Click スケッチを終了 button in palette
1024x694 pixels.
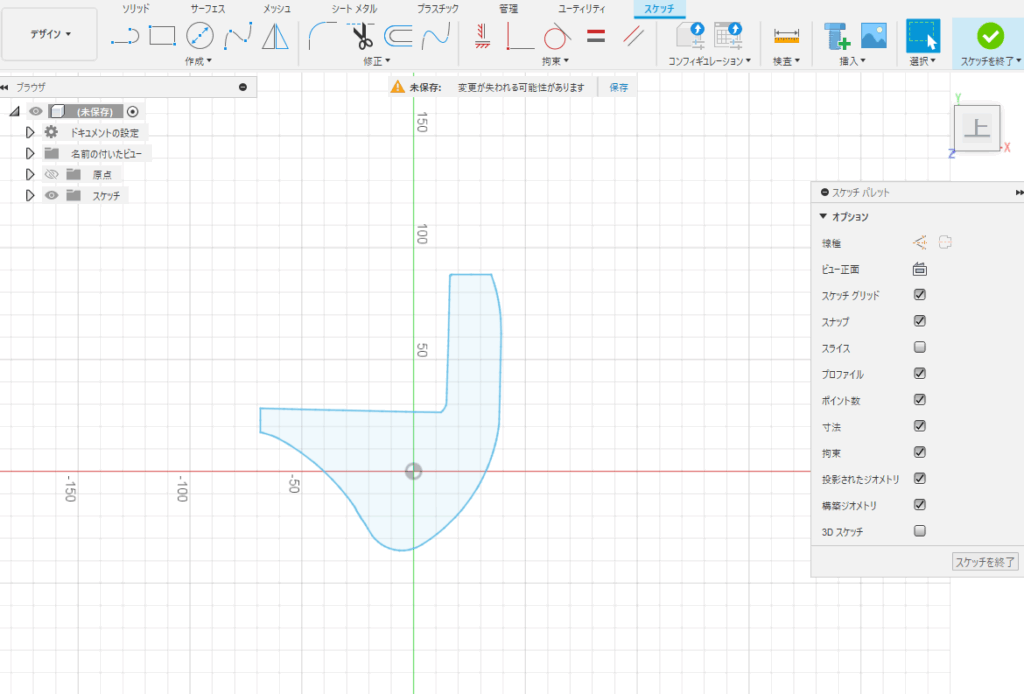(985, 562)
